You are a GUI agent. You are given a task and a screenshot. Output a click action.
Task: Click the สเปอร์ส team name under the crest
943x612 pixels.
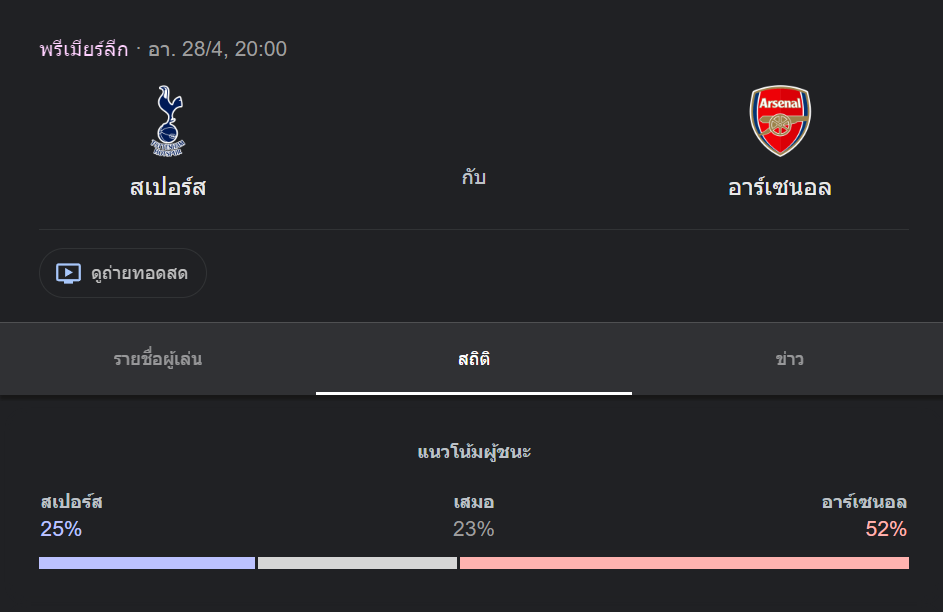click(x=168, y=187)
